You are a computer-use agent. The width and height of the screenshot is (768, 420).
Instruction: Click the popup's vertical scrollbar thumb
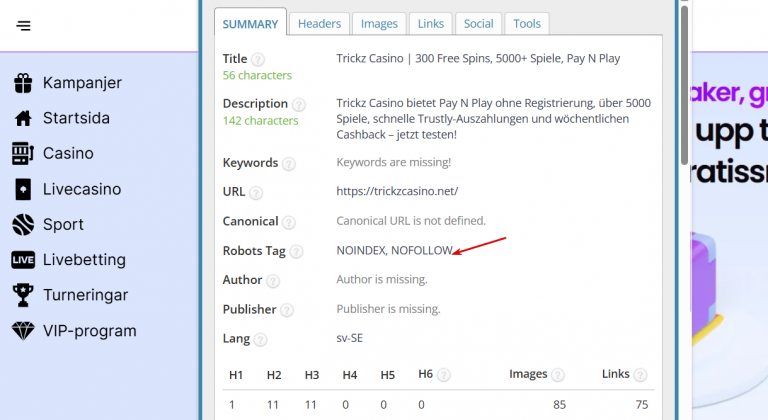tap(684, 85)
